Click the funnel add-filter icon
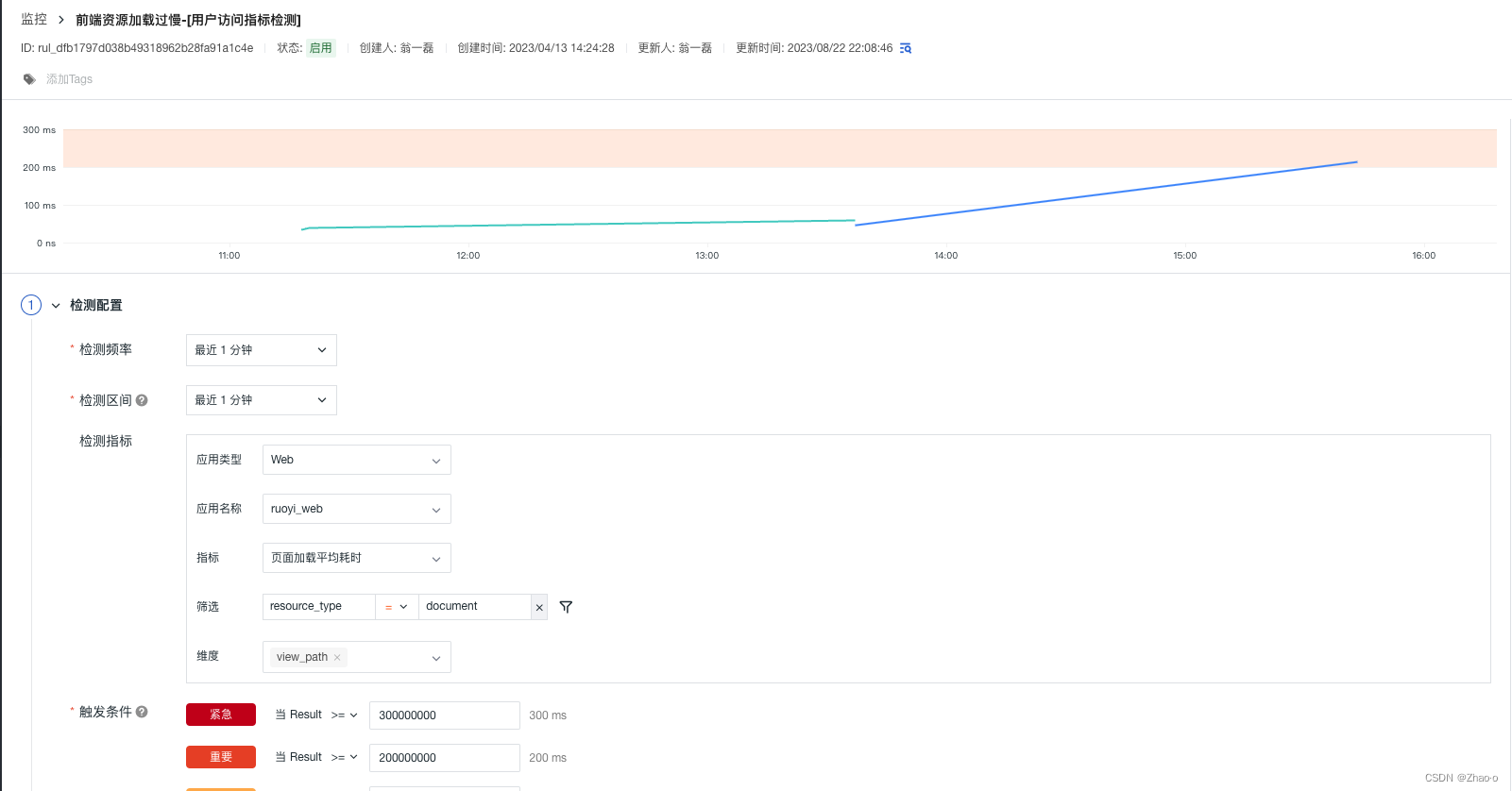The height and width of the screenshot is (791, 1512). (566, 607)
